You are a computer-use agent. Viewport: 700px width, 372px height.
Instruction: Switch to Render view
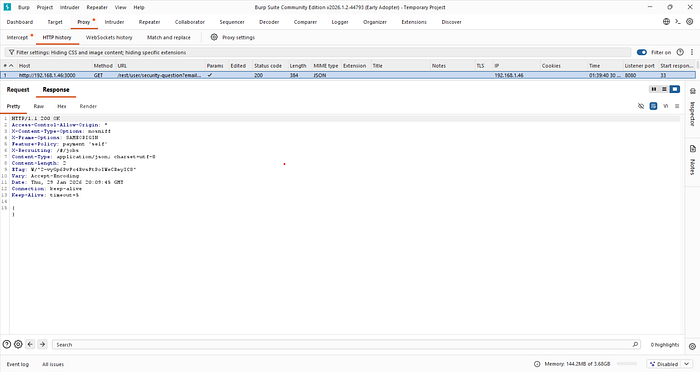[88, 106]
